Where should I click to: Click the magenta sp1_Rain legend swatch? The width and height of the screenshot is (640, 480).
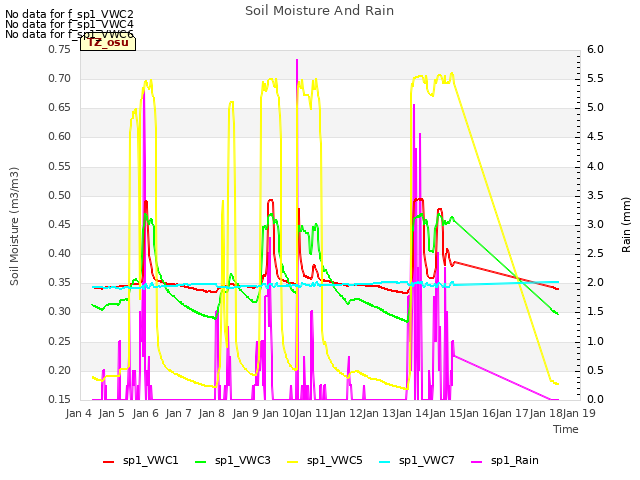[x=476, y=462]
